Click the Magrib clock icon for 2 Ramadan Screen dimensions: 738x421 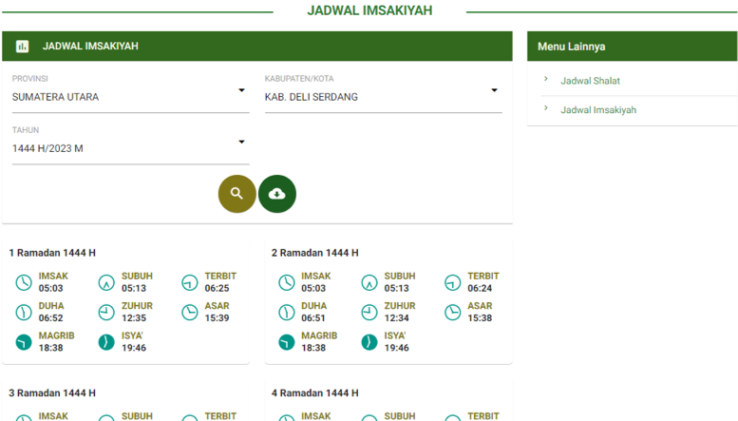[286, 342]
